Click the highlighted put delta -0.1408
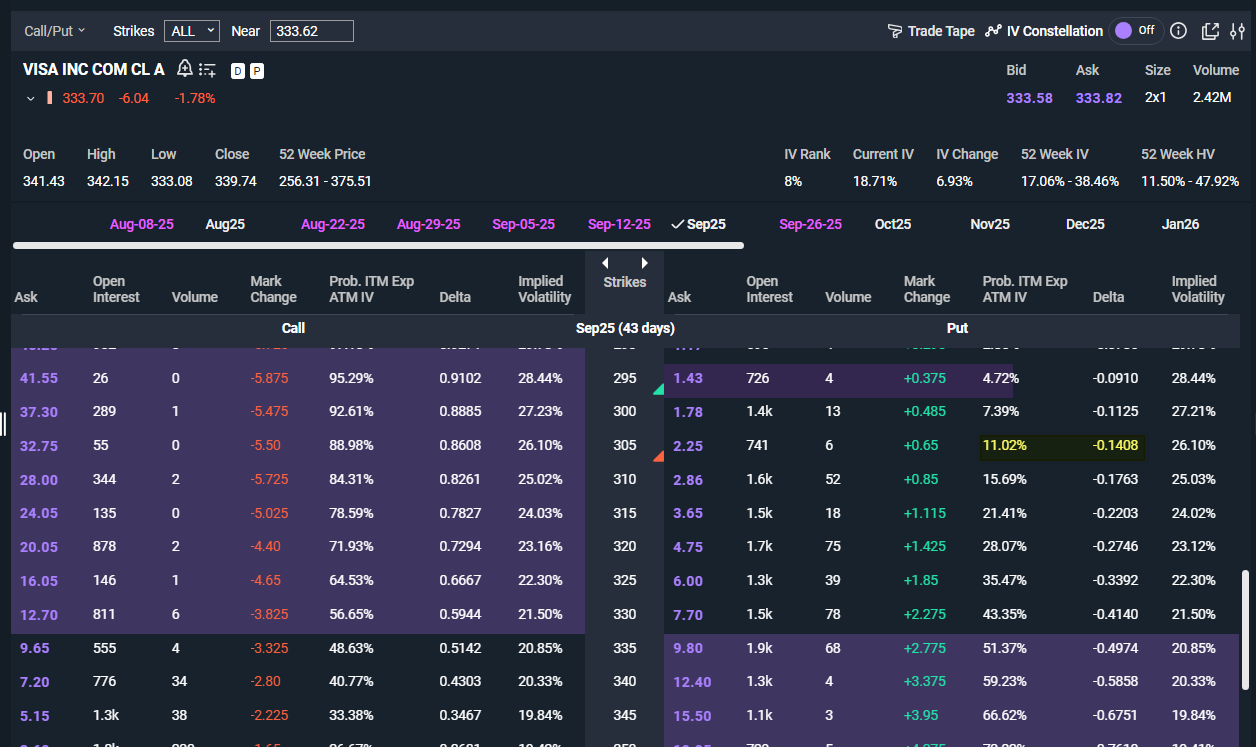 point(1115,445)
